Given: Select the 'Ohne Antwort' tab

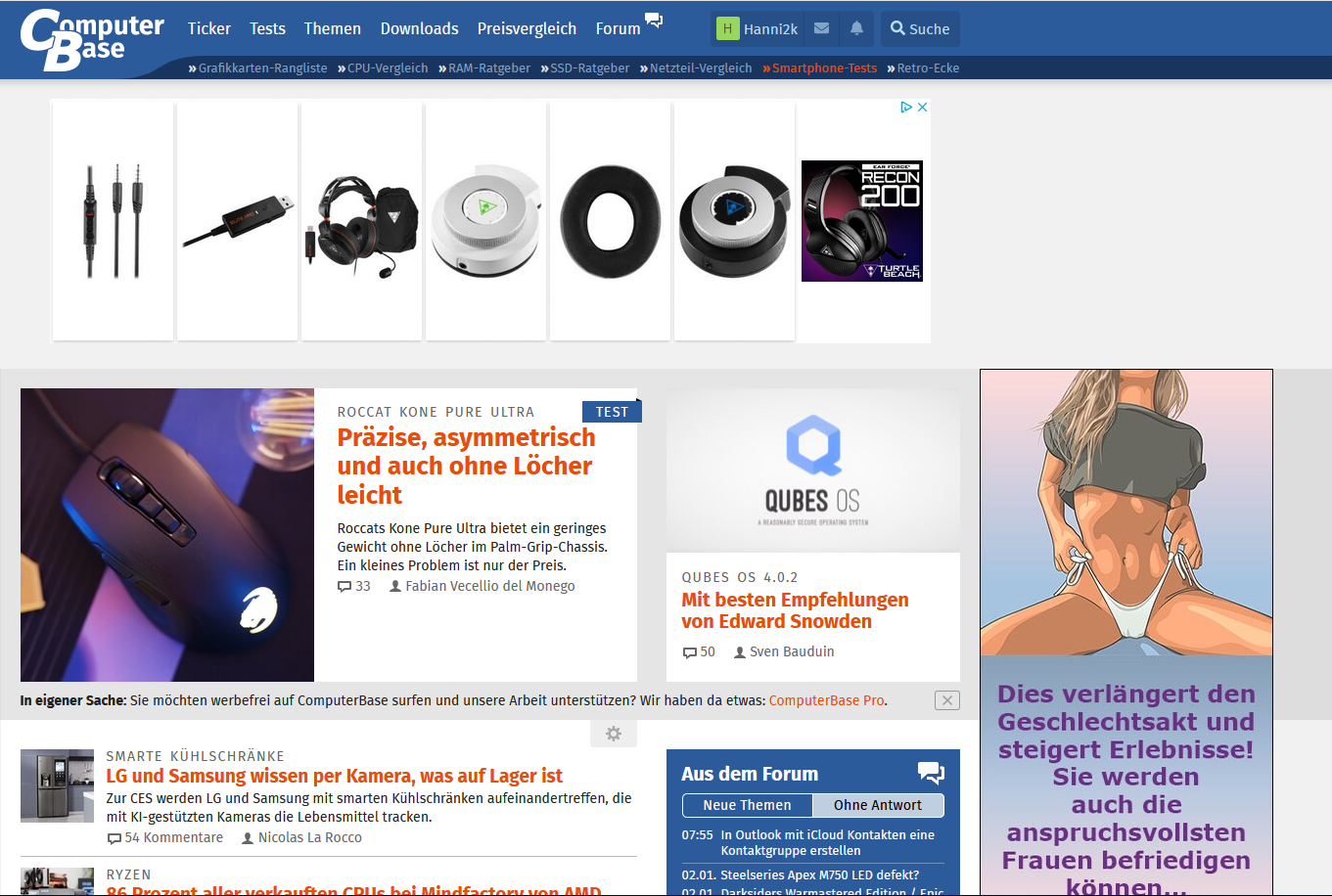Looking at the screenshot, I should coord(878,805).
